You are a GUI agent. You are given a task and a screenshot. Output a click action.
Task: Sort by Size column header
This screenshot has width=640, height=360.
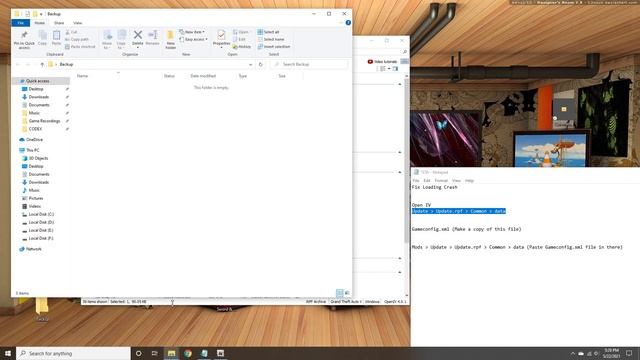click(282, 76)
